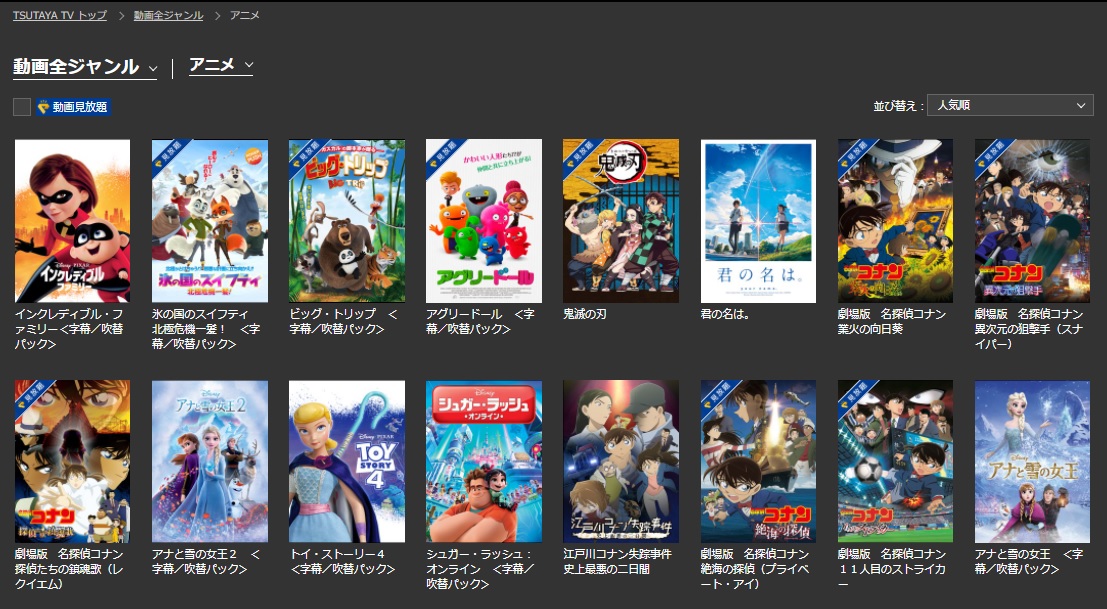This screenshot has width=1107, height=609.
Task: Open the アグリードール poster thumbnail
Action: pos(484,221)
